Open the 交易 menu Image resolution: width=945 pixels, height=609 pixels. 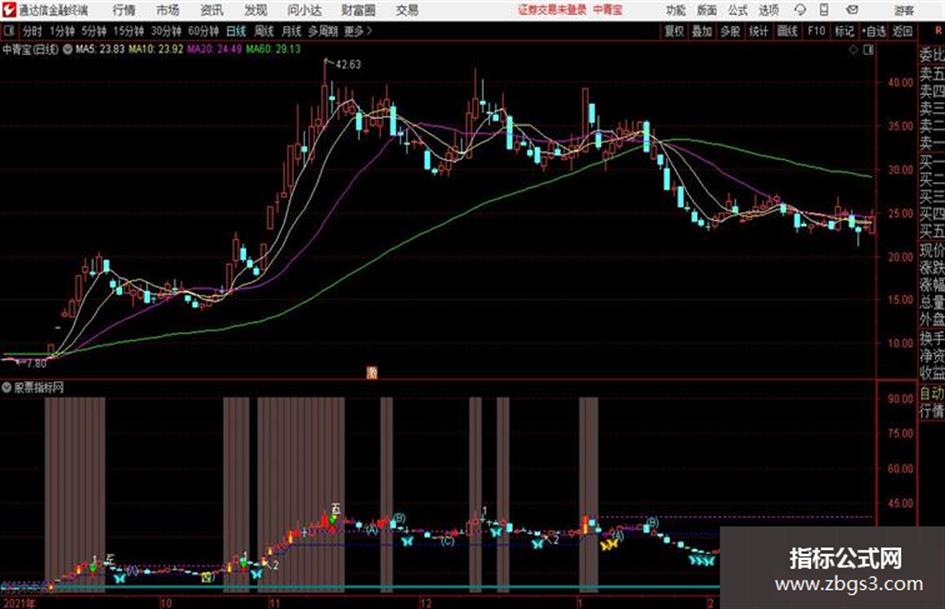tap(407, 10)
